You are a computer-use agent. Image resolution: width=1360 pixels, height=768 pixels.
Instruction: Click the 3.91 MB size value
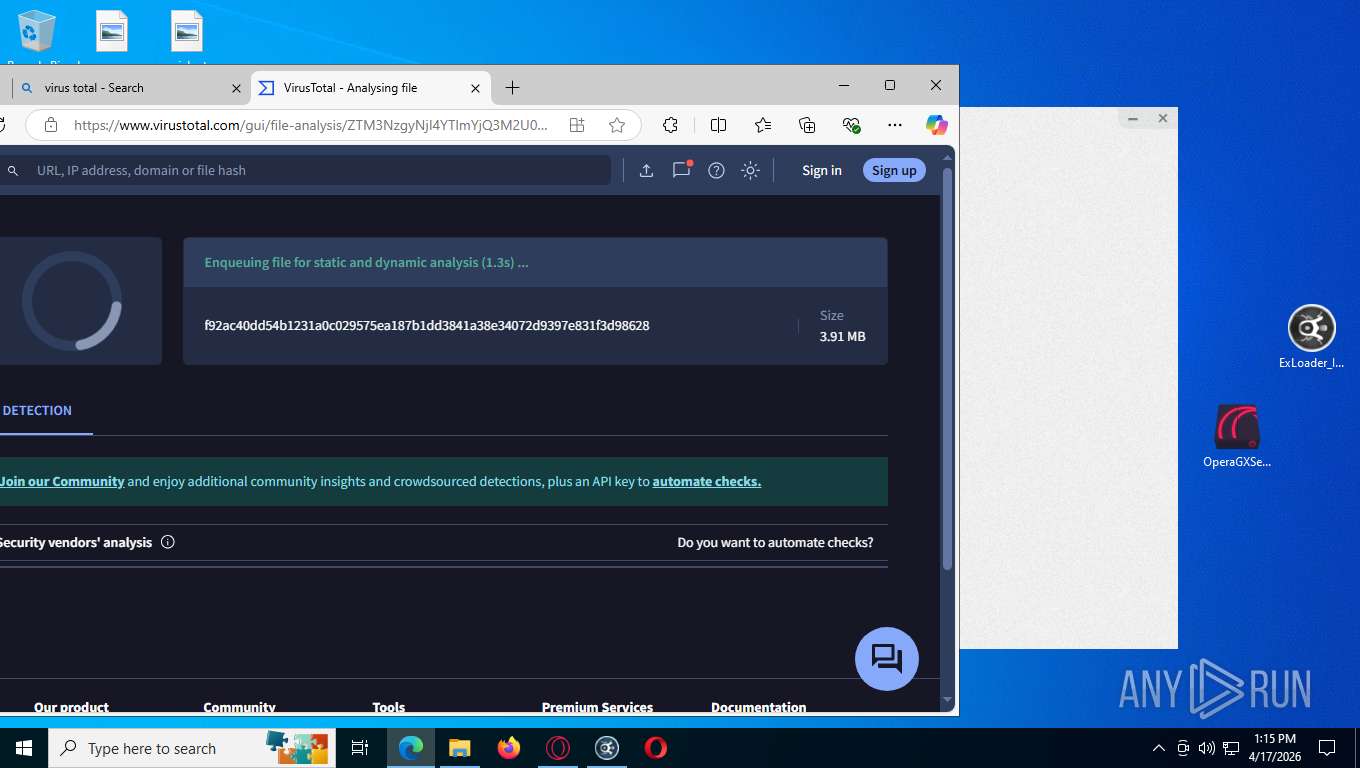[842, 337]
